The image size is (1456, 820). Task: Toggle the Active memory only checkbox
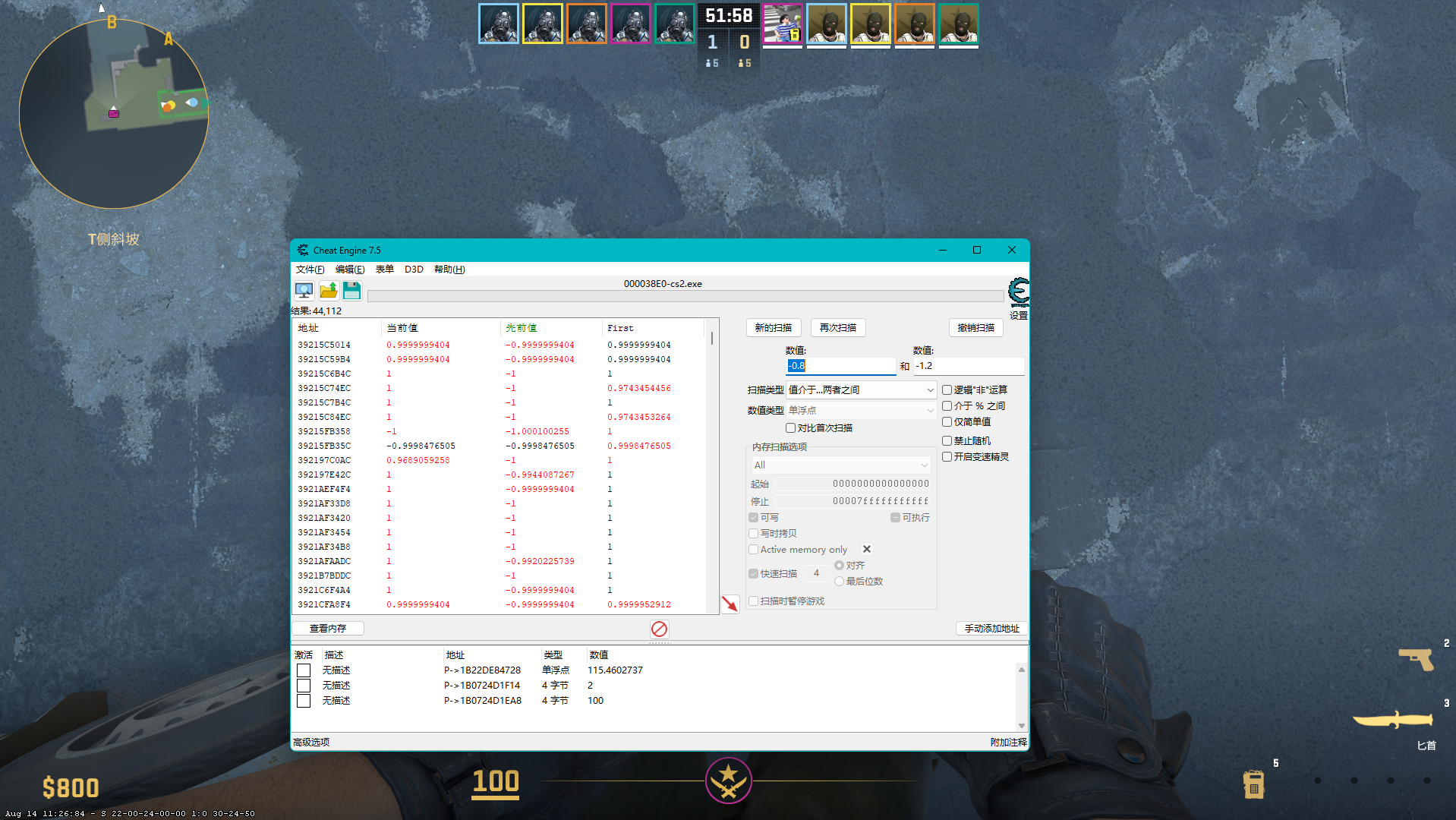tap(753, 549)
